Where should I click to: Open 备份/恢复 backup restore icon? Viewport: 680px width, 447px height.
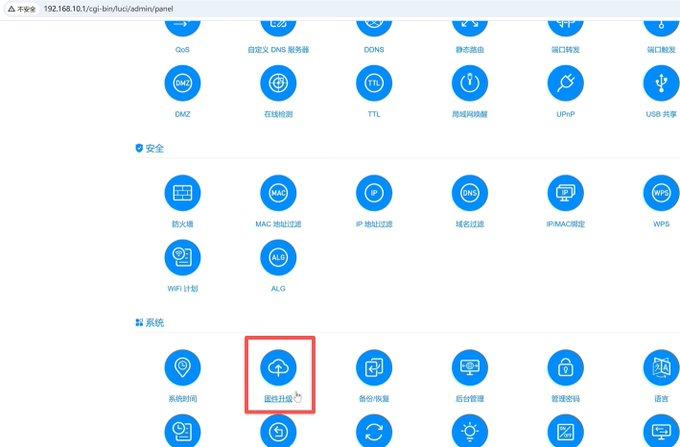click(374, 367)
